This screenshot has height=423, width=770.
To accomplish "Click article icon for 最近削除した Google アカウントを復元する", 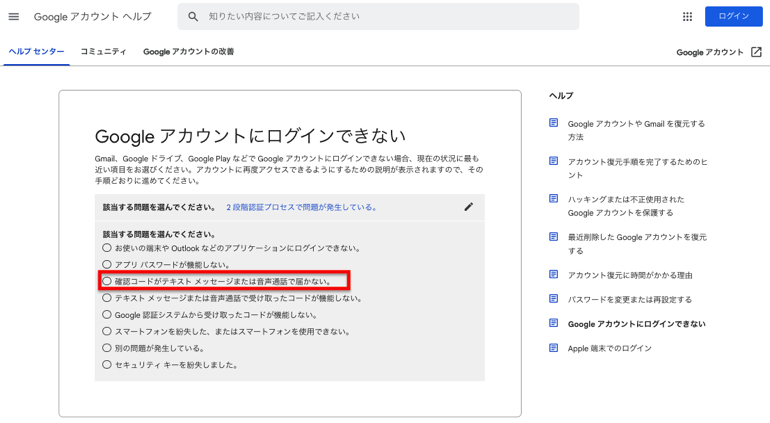I will (x=553, y=236).
